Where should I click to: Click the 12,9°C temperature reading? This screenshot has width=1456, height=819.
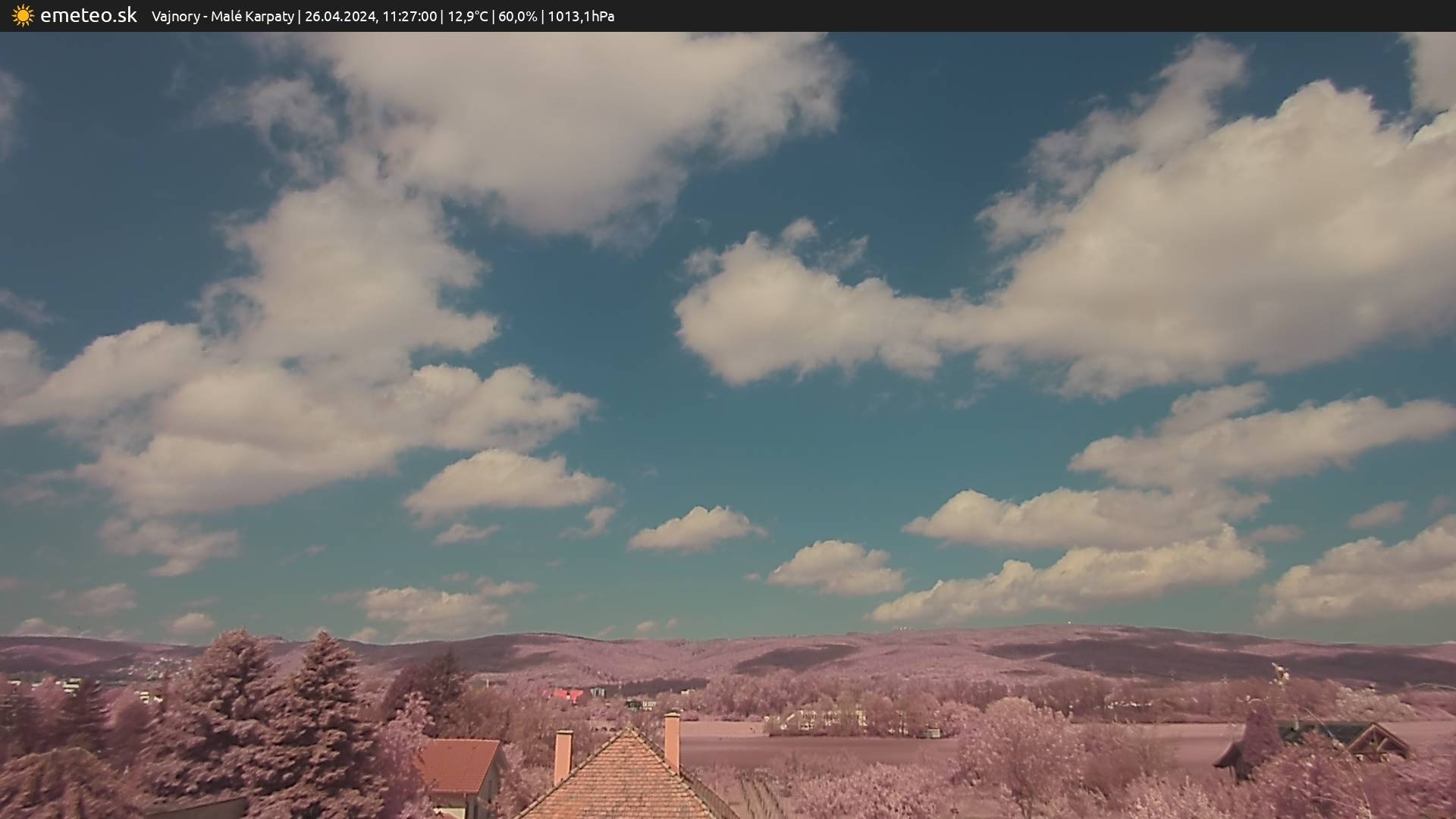(x=467, y=17)
